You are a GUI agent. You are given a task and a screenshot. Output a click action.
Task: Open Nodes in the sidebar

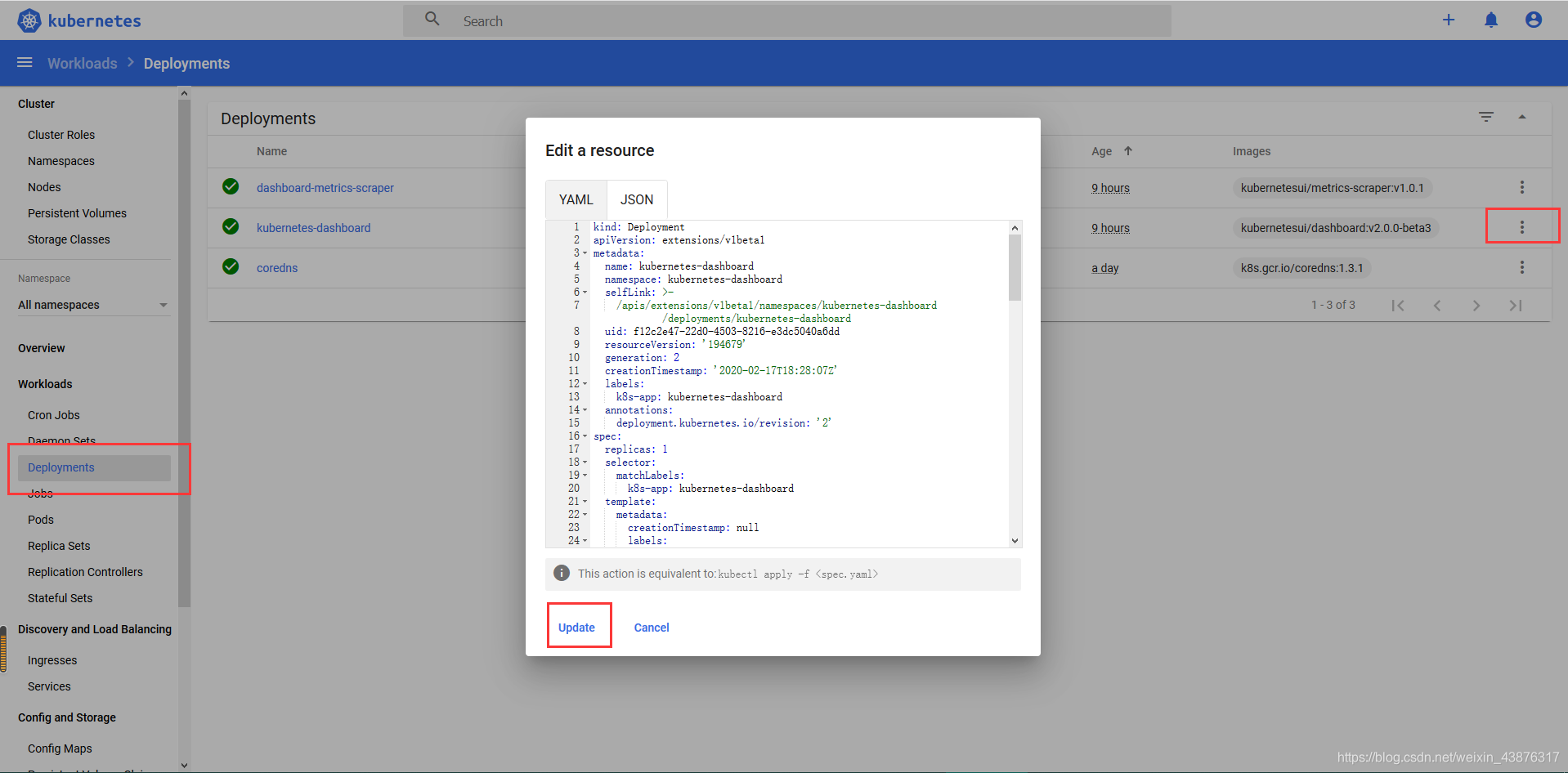(44, 187)
